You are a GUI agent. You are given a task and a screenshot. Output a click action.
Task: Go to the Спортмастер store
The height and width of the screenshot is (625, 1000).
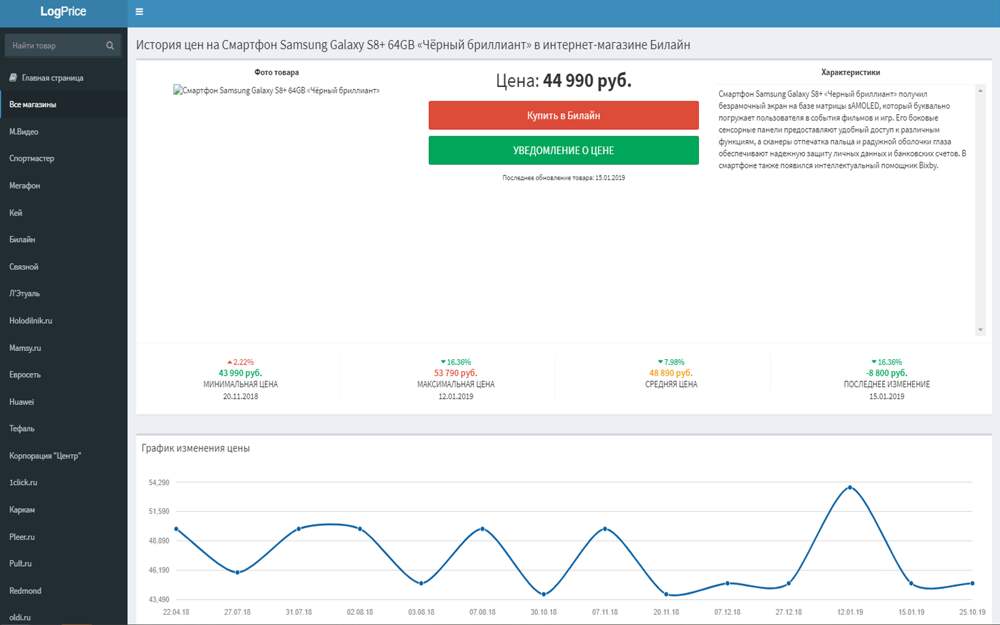tap(32, 158)
